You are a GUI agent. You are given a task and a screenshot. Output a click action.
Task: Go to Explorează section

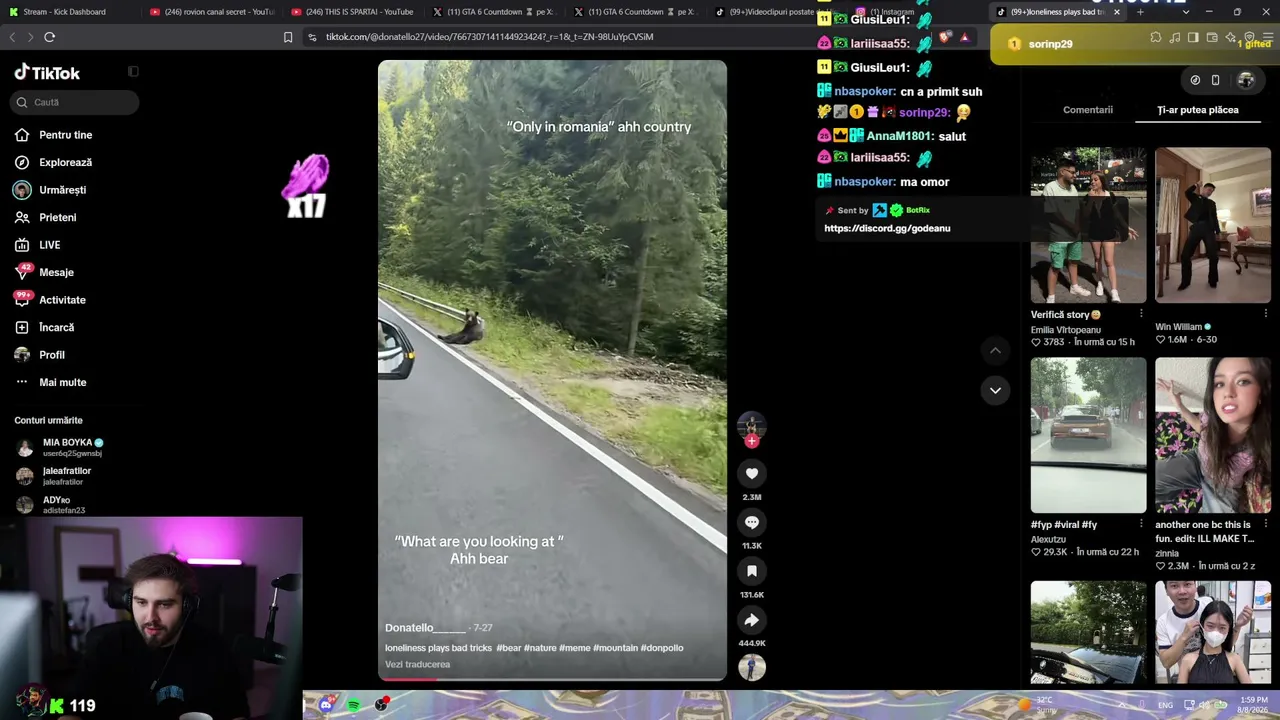(65, 162)
